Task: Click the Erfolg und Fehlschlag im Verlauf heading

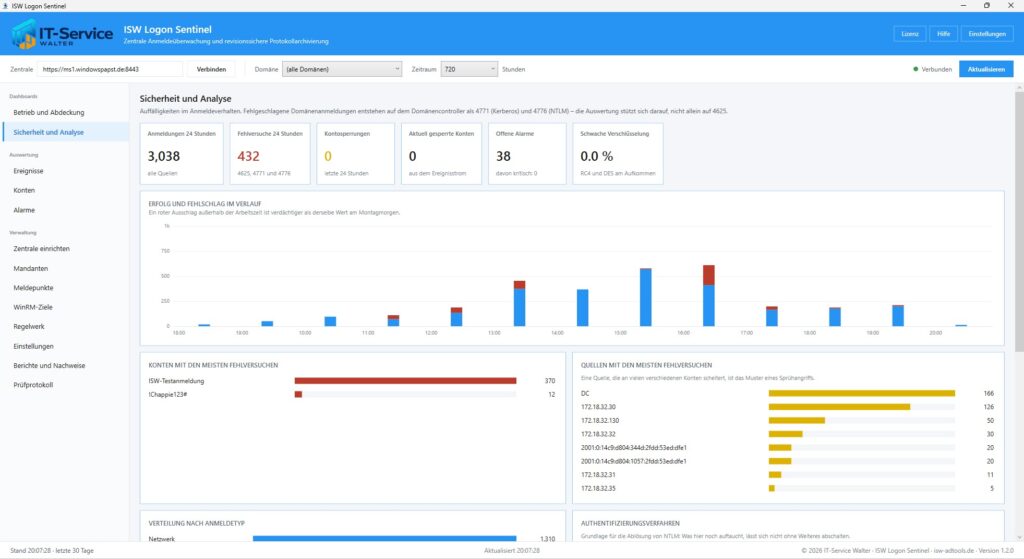Action: (x=204, y=204)
